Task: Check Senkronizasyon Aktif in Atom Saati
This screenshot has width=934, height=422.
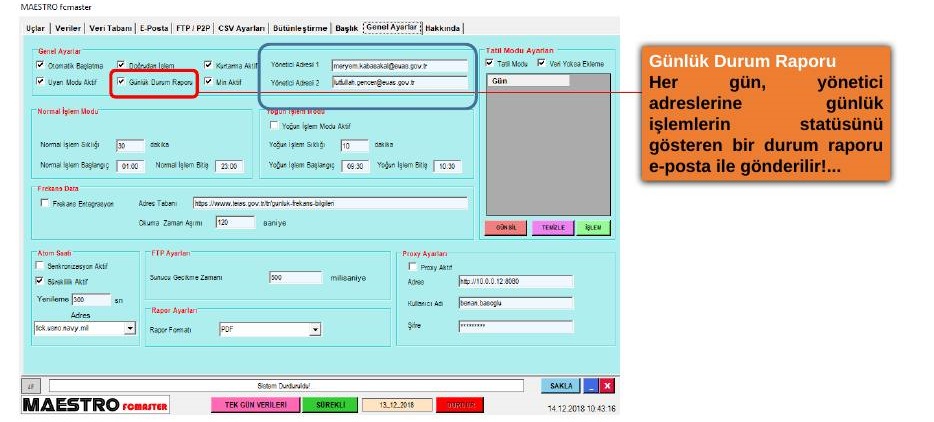Action: coord(40,266)
